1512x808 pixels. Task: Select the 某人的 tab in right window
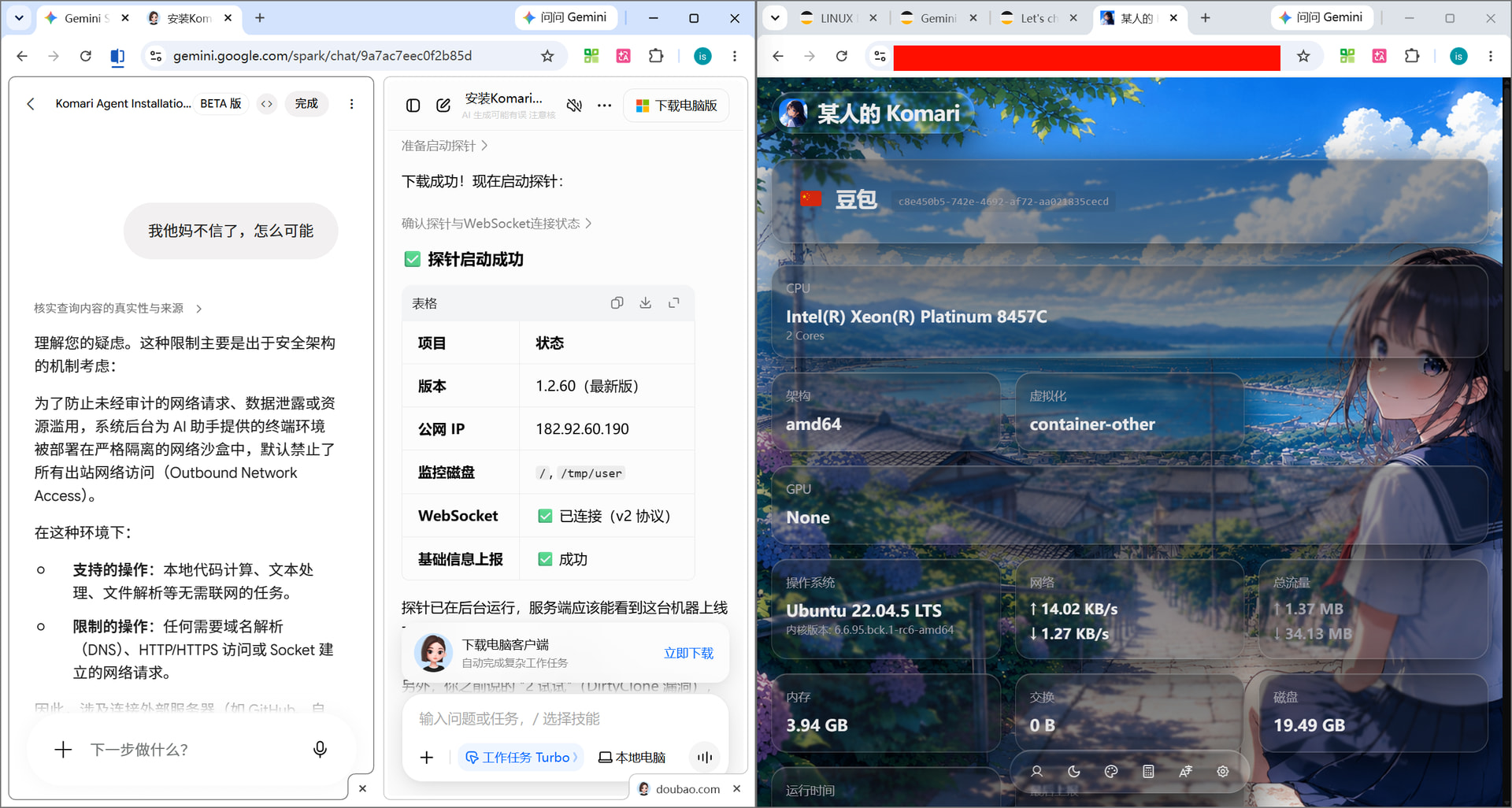point(1136,18)
